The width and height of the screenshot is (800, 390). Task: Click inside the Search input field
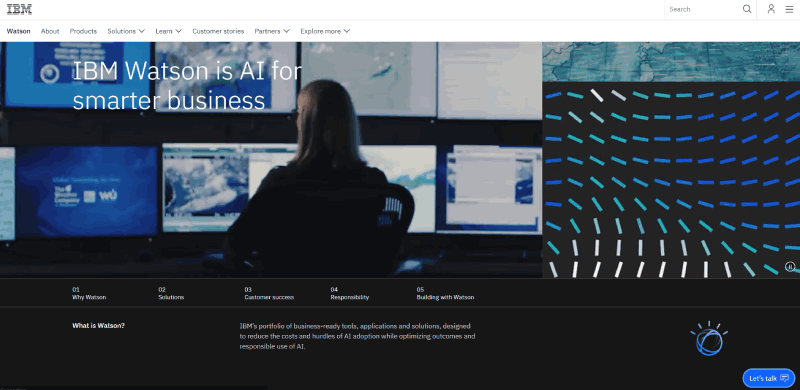703,9
